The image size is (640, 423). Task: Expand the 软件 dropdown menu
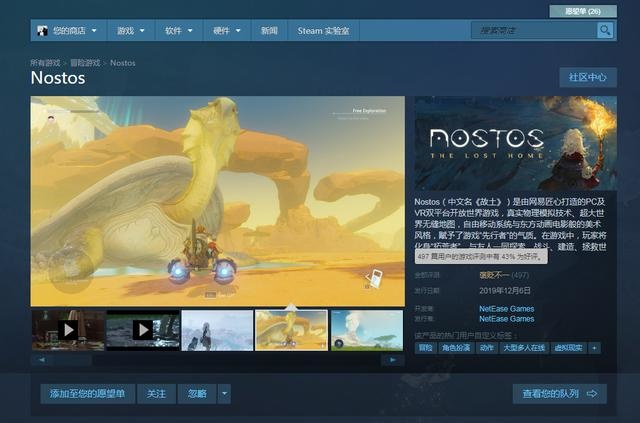pyautogui.click(x=190, y=31)
